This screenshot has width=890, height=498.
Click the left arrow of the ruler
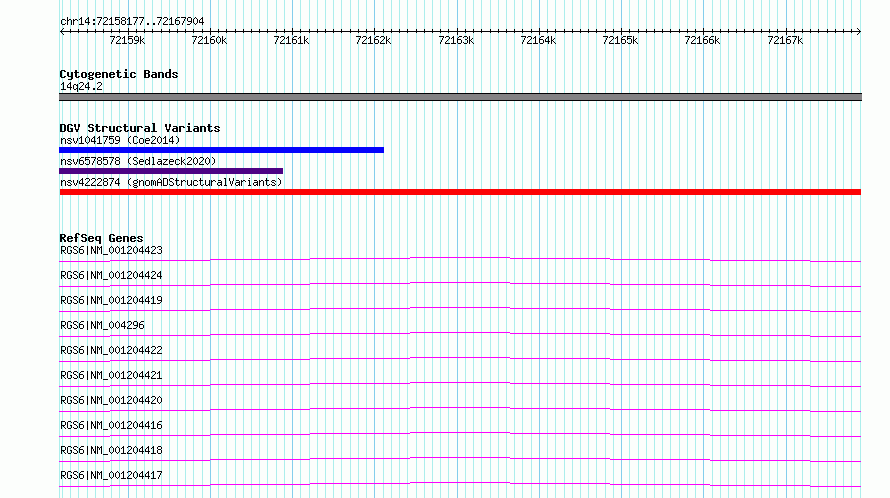point(62,31)
